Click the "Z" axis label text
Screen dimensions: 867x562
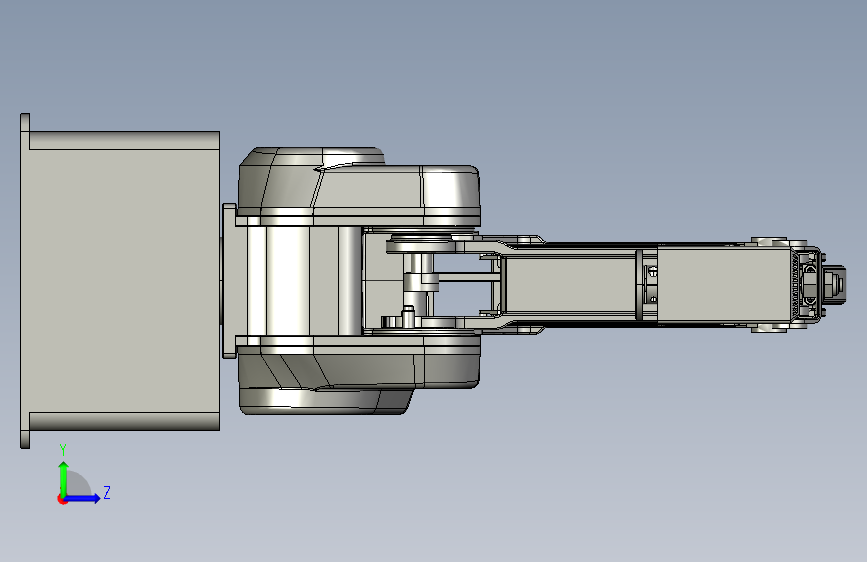107,492
